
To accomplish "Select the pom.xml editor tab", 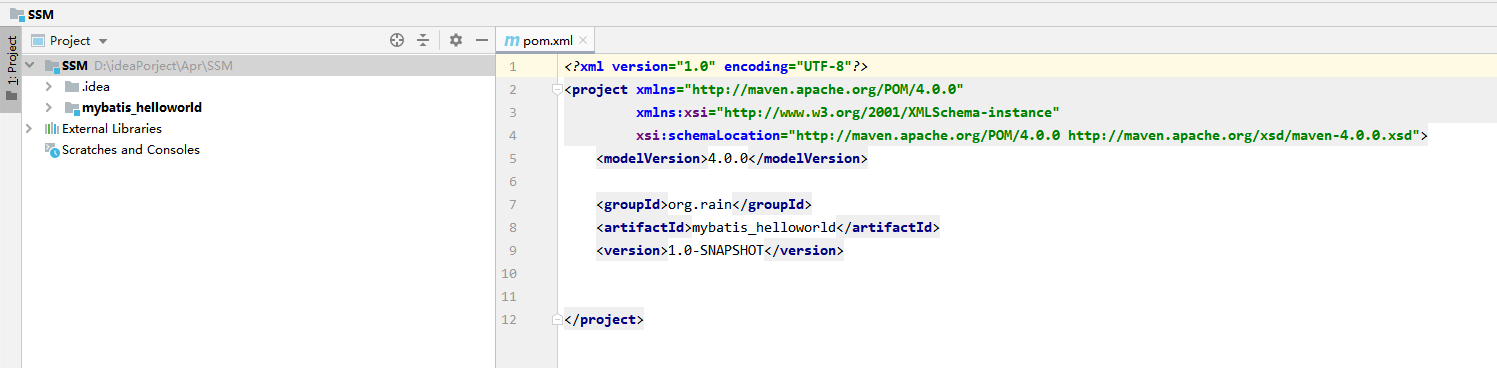I will [546, 41].
